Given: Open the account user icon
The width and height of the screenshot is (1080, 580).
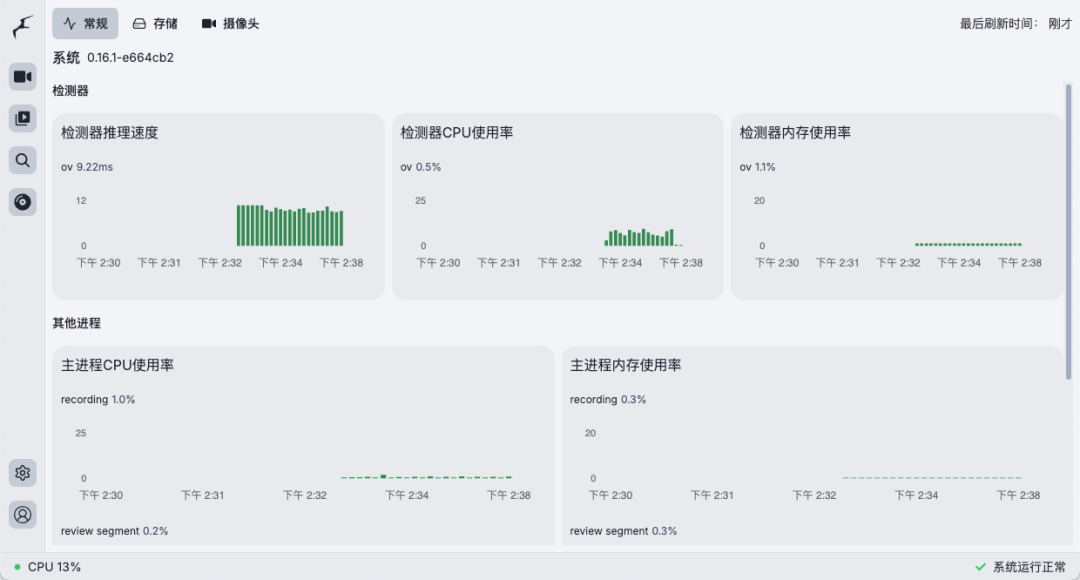Looking at the screenshot, I should [x=23, y=515].
